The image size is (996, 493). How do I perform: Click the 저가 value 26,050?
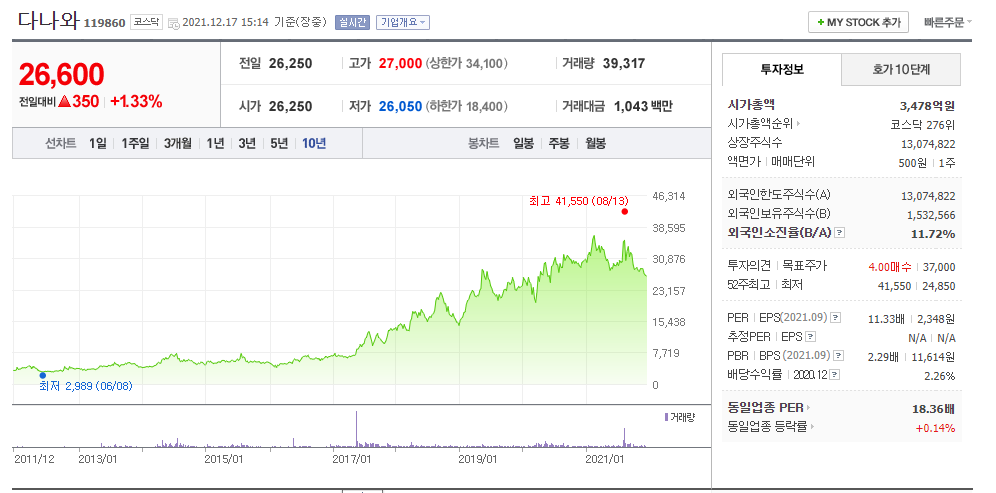click(x=400, y=106)
